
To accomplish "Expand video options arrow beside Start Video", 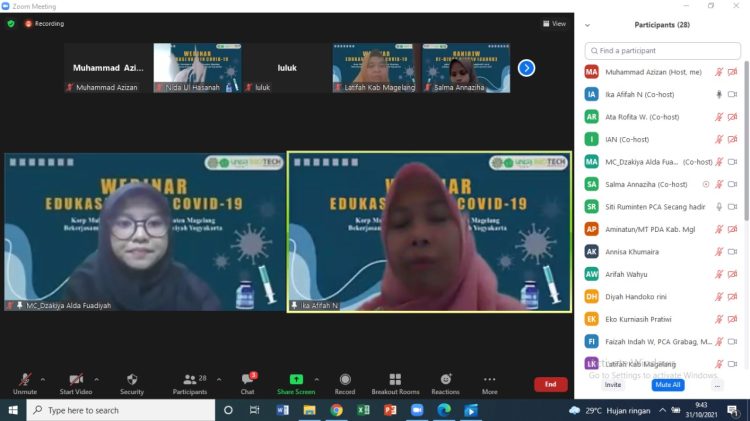I will pyautogui.click(x=96, y=379).
